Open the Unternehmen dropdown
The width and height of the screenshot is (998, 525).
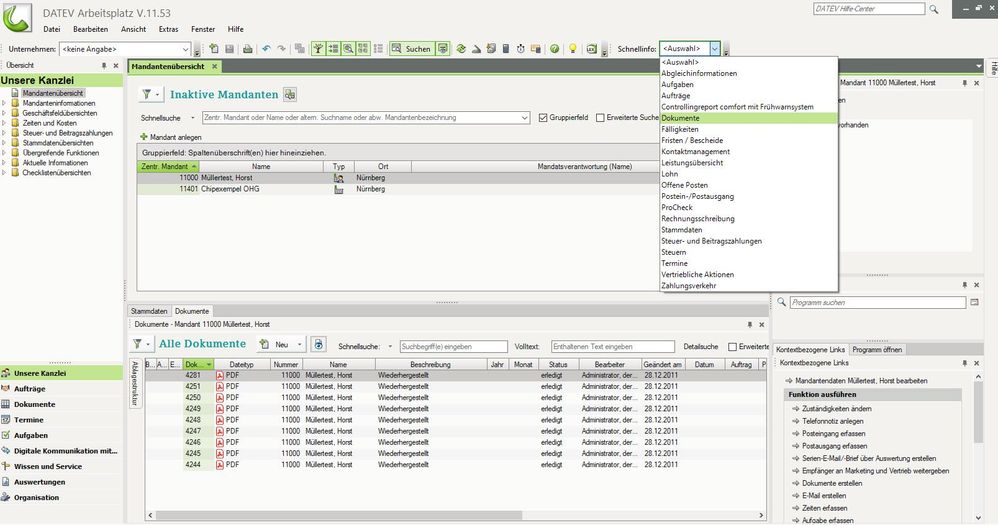186,49
